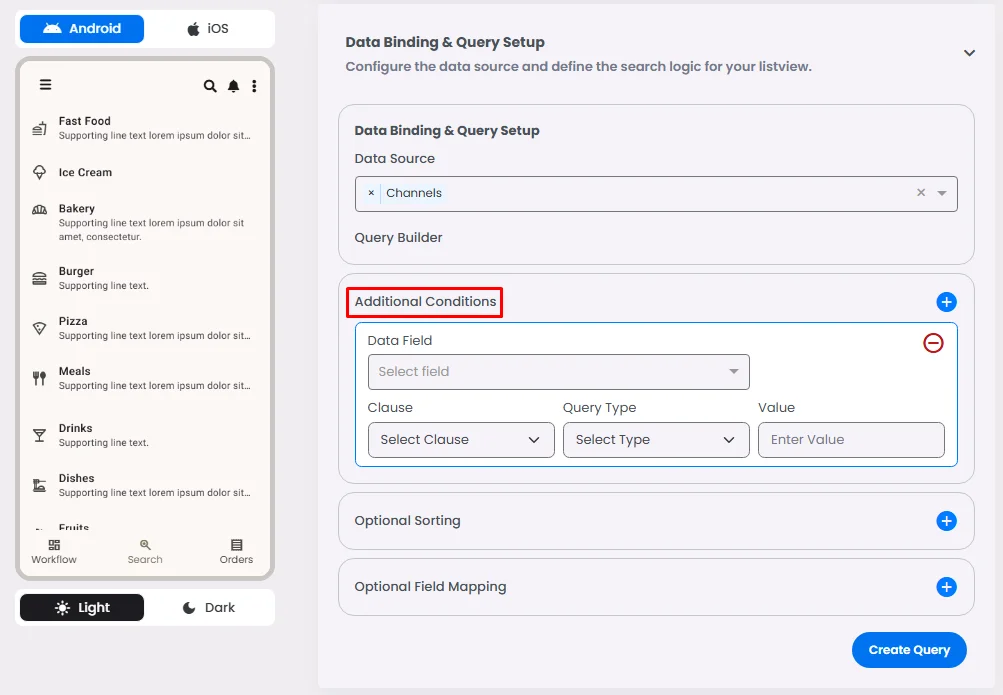Open the Data Field select dropdown
This screenshot has height=695, width=1003.
(558, 372)
